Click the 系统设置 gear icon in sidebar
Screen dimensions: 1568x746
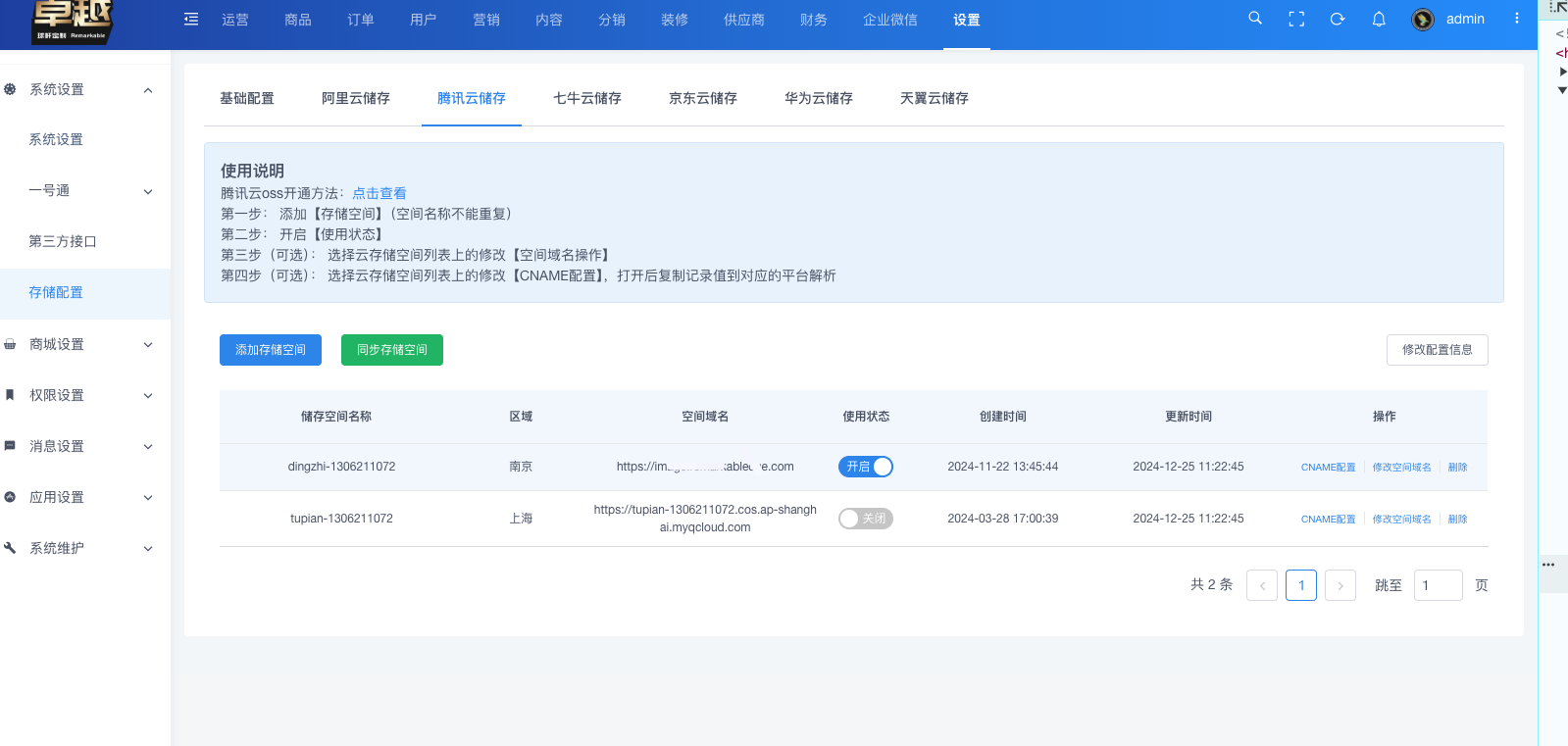[10, 89]
